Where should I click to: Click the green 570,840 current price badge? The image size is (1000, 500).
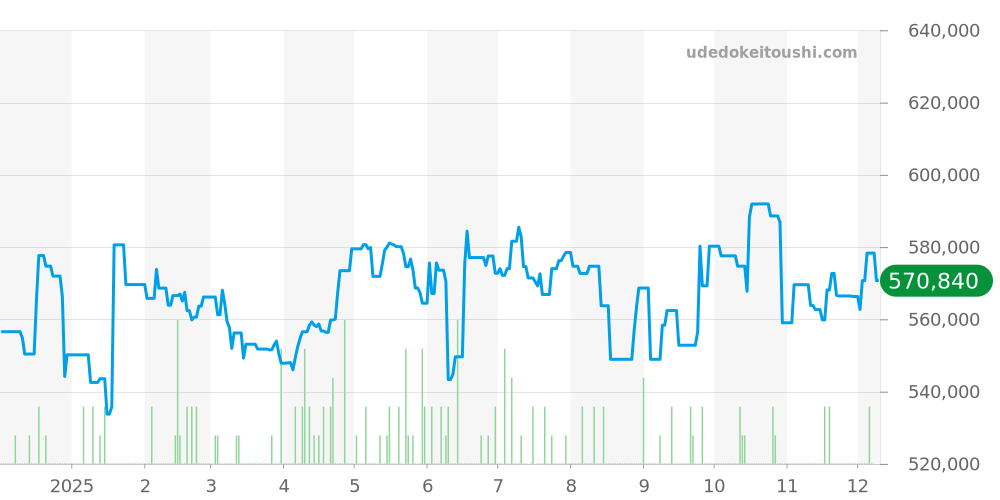[934, 282]
